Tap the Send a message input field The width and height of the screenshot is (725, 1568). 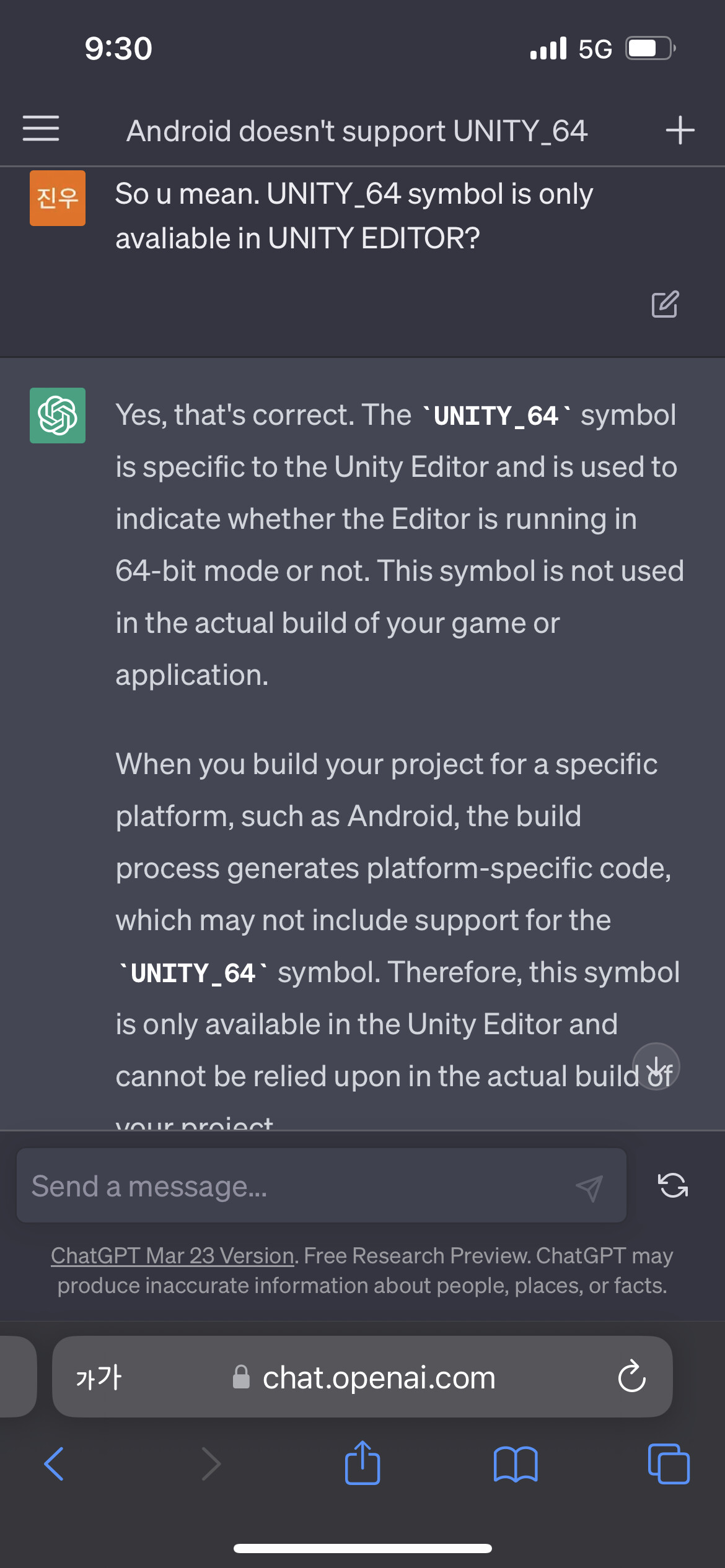click(279, 1185)
